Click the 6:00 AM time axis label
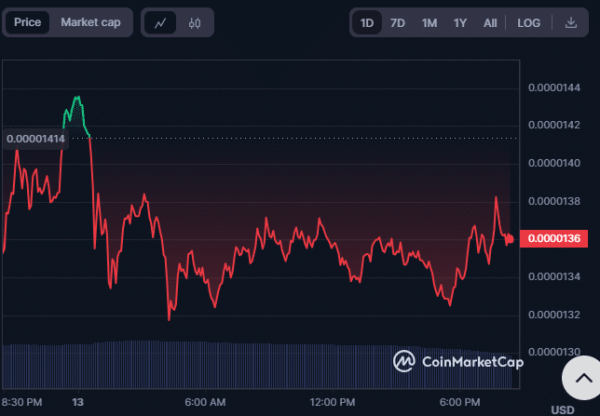This screenshot has height=416, width=600. 205,402
